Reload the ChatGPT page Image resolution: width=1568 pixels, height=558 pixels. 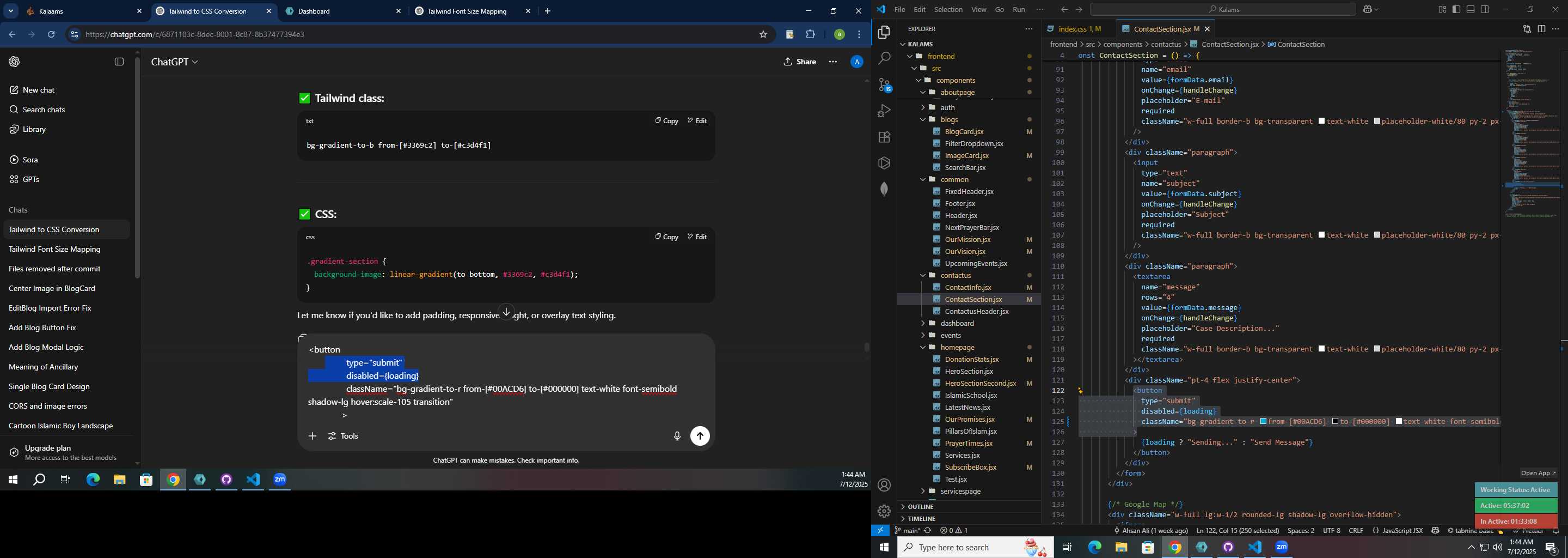click(51, 35)
